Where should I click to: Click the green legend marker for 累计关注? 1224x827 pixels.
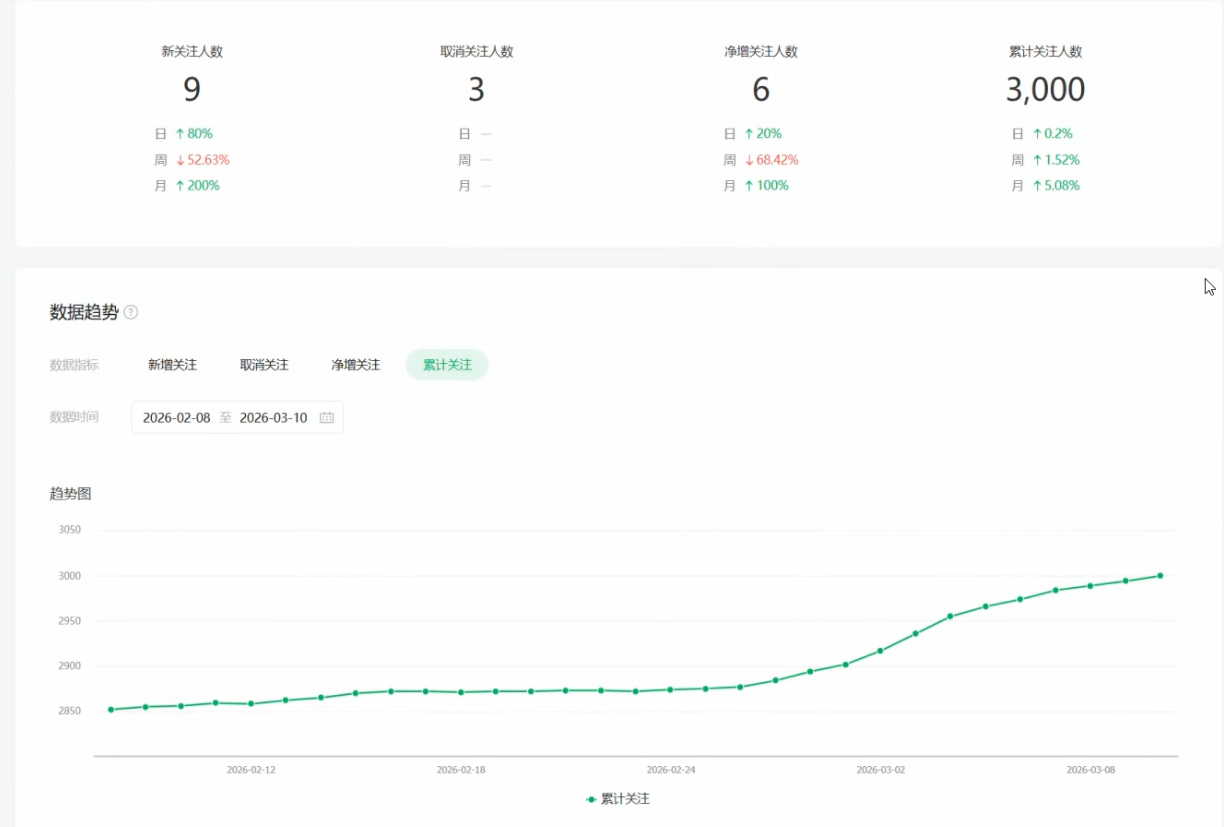tap(591, 799)
